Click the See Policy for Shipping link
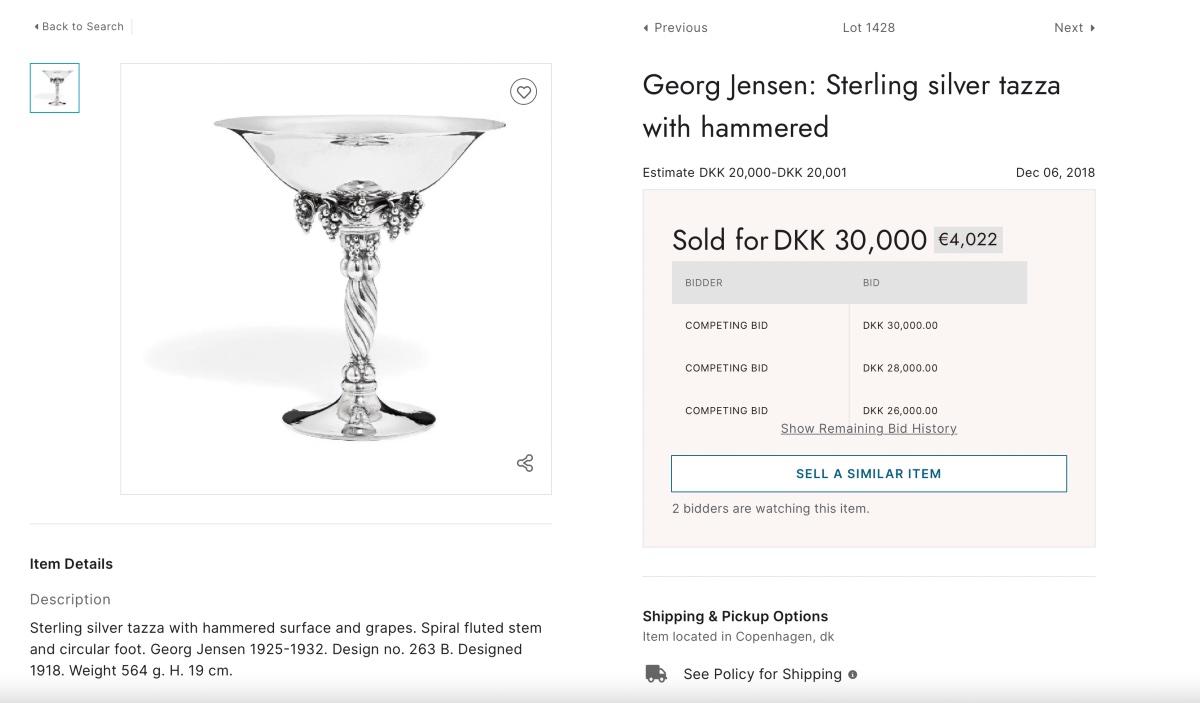1200x703 pixels. (762, 674)
